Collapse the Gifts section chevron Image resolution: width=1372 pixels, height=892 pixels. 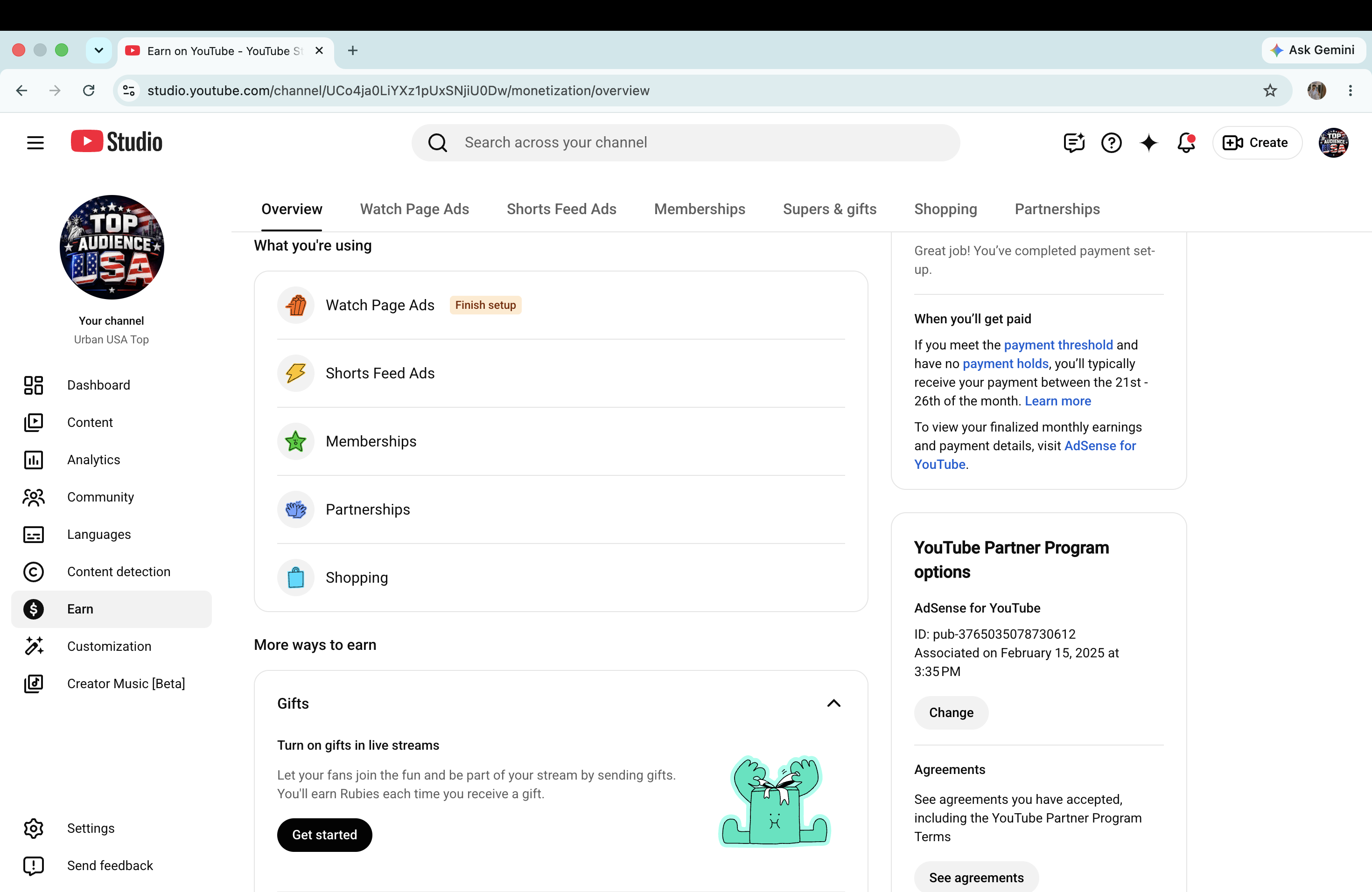pos(833,703)
